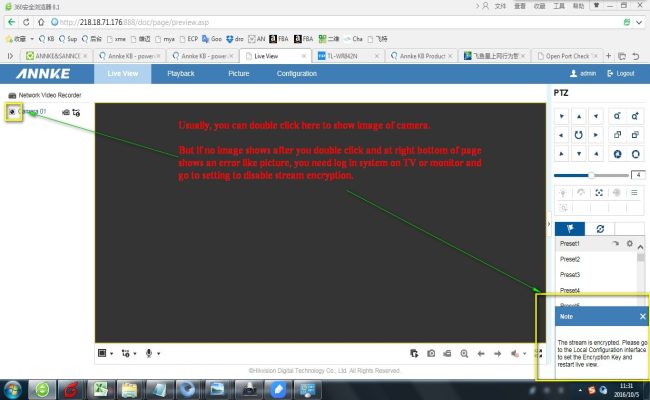
Task: Go to previous page arrow
Action: pyautogui.click(x=482, y=353)
